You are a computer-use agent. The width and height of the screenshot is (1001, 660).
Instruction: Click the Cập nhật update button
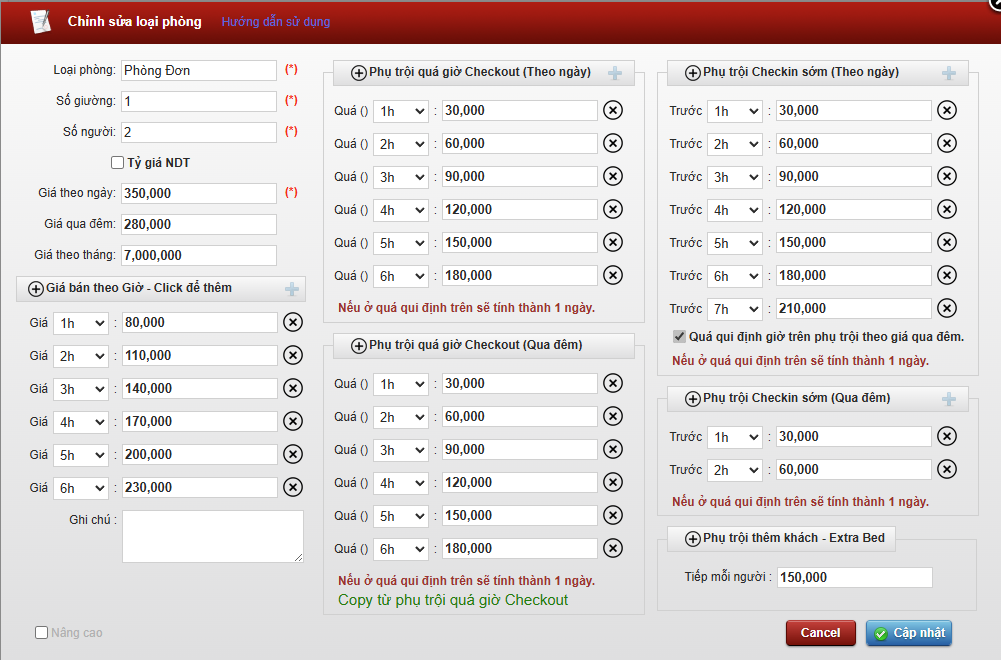point(908,633)
